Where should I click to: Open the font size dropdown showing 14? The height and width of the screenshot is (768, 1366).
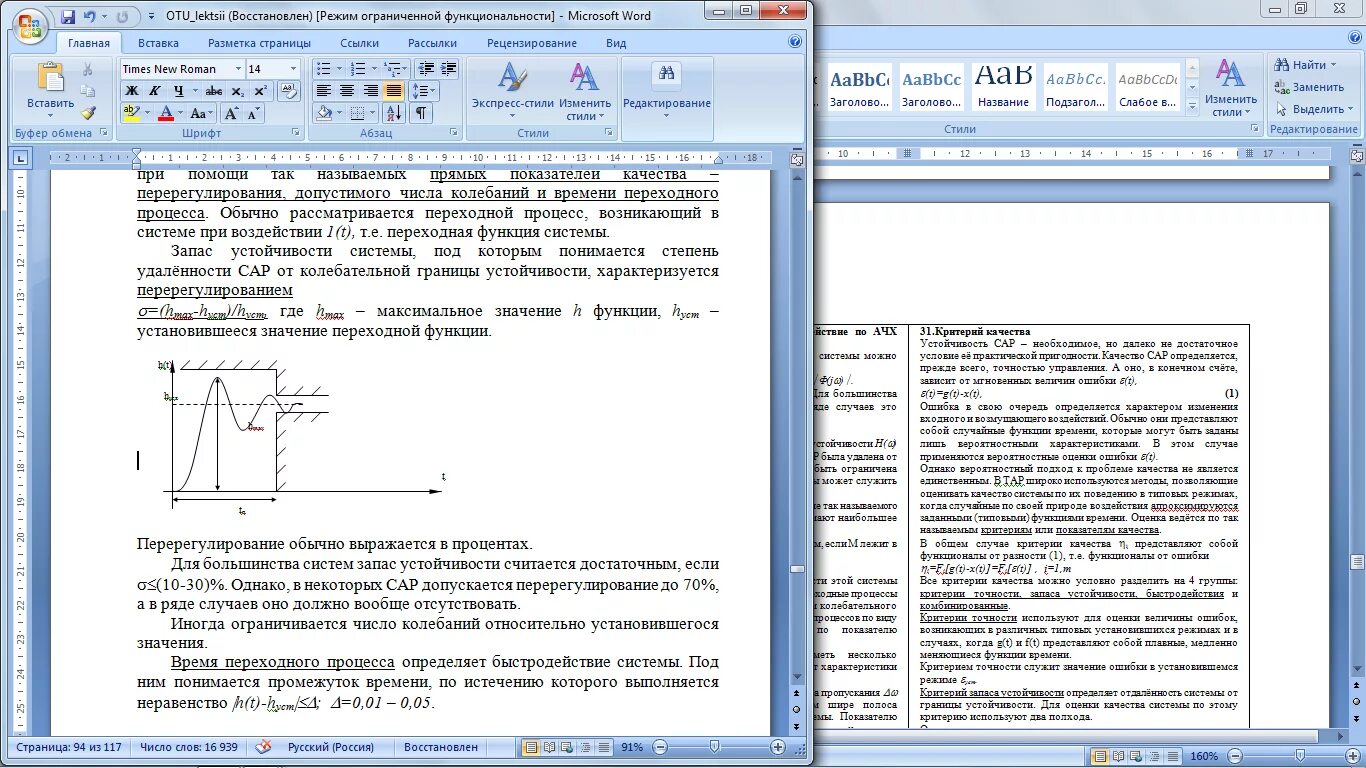(293, 69)
